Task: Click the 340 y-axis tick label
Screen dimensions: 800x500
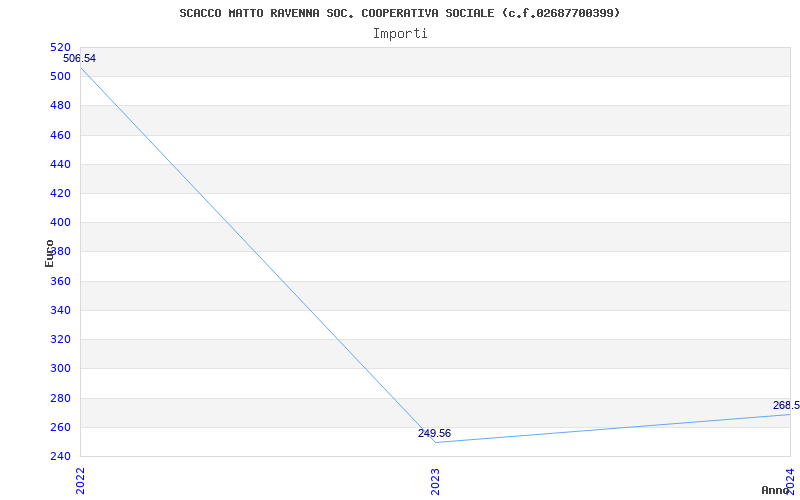Action: (x=60, y=310)
